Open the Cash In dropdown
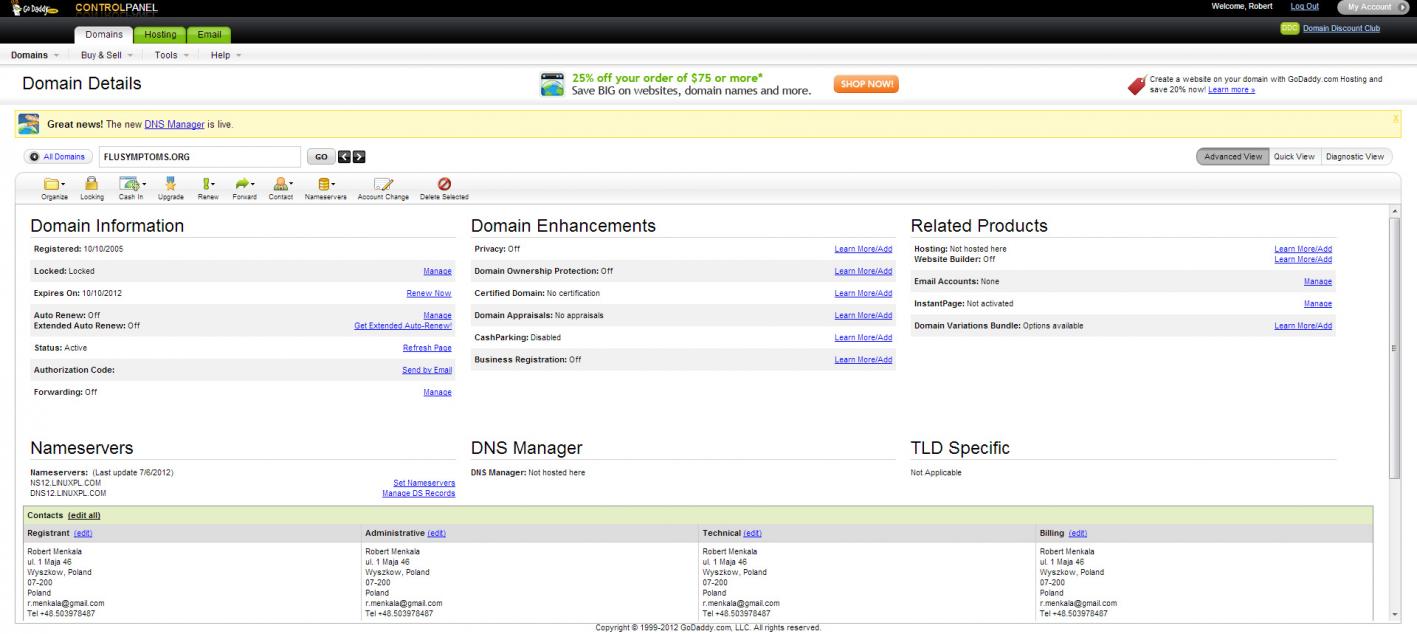Viewport: 1417px width, 634px height. (x=132, y=184)
